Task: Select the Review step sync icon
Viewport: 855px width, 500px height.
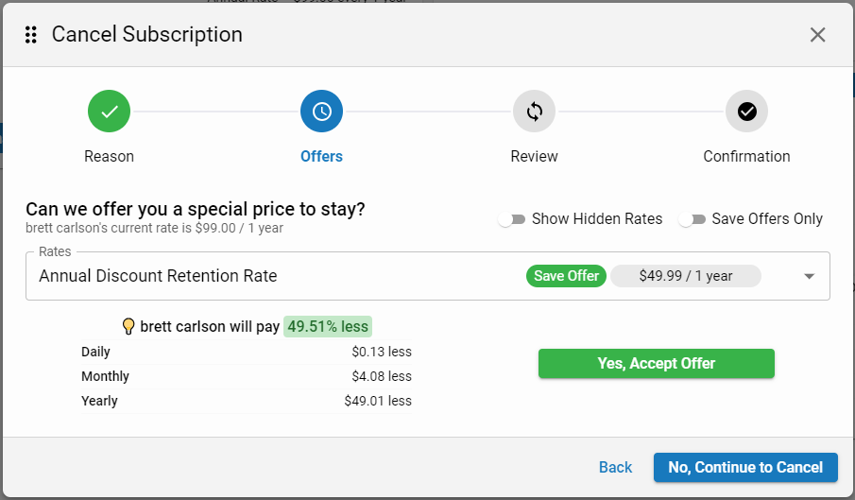Action: click(534, 111)
